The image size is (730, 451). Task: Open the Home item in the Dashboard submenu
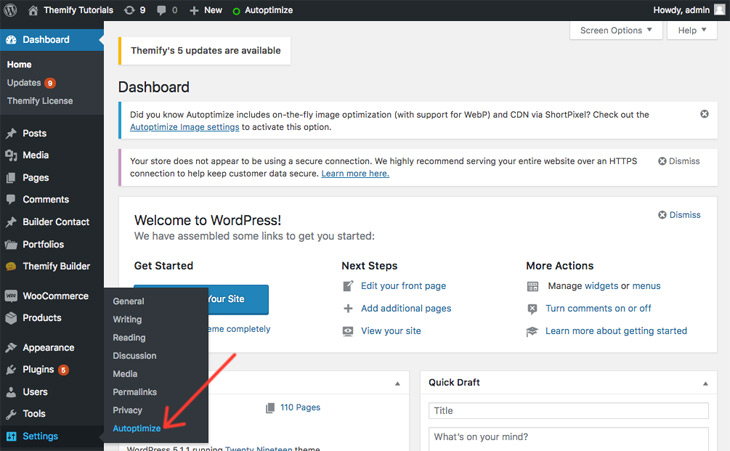click(x=19, y=65)
